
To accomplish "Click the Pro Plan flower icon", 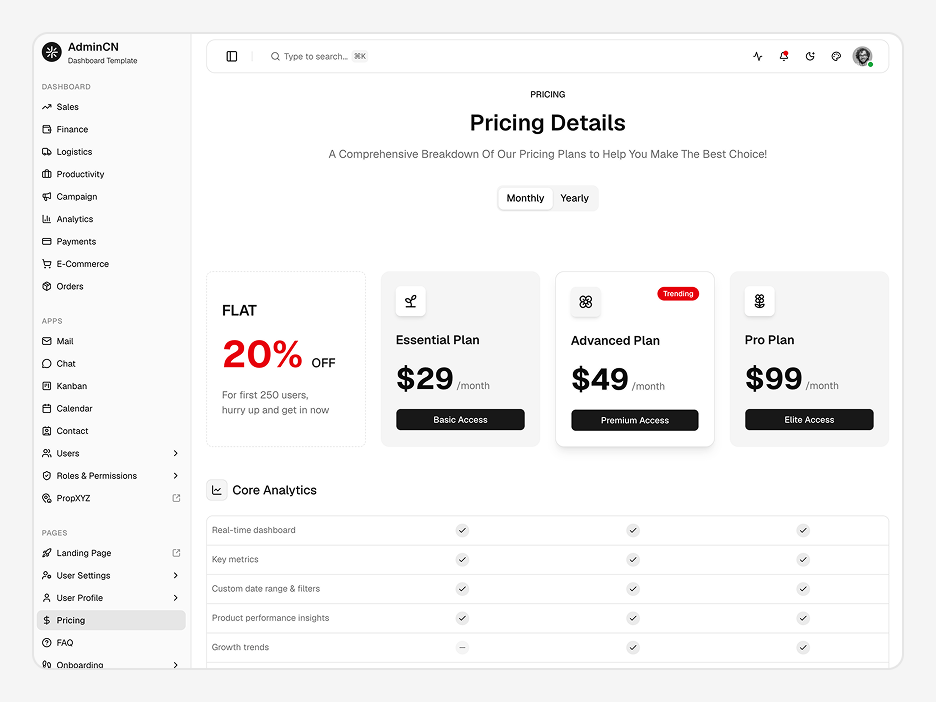I will pos(759,301).
